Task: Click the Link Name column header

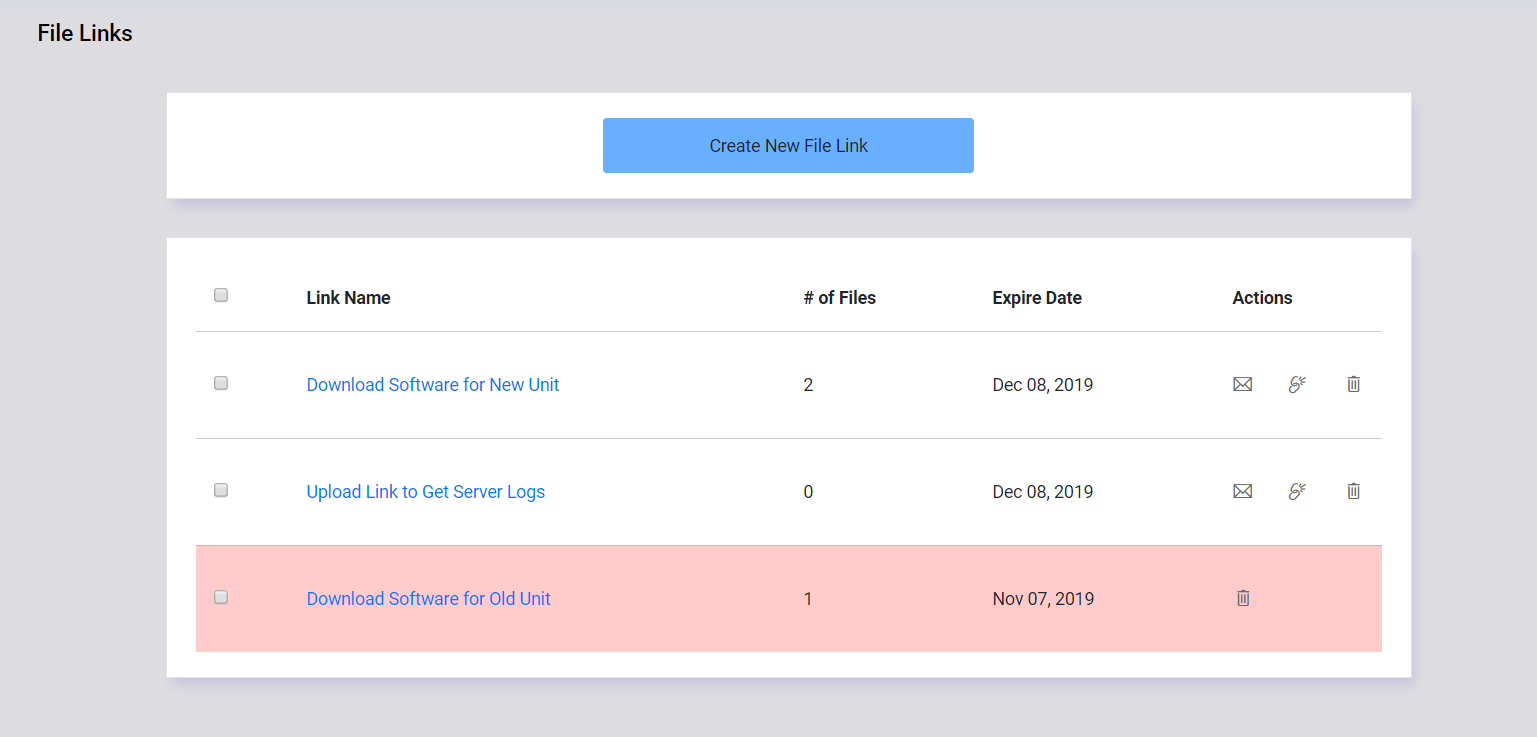Action: coord(348,298)
